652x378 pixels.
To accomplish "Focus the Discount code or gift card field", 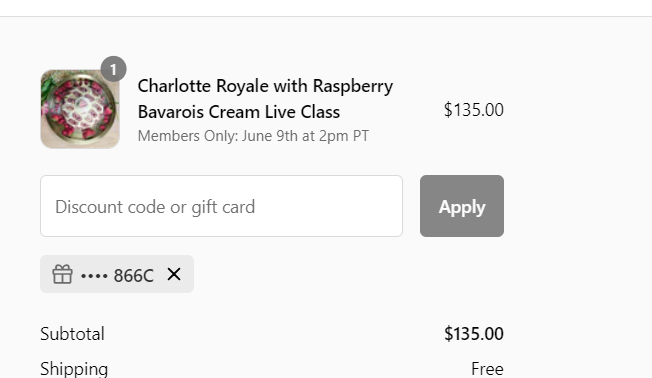I will pos(221,206).
